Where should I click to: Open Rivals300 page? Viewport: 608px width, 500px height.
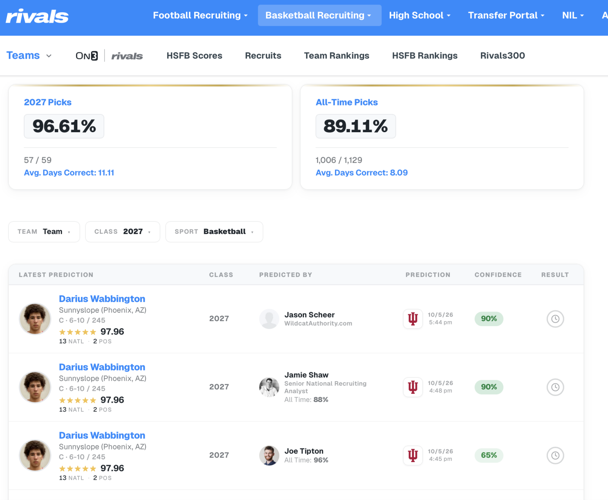[x=503, y=56]
